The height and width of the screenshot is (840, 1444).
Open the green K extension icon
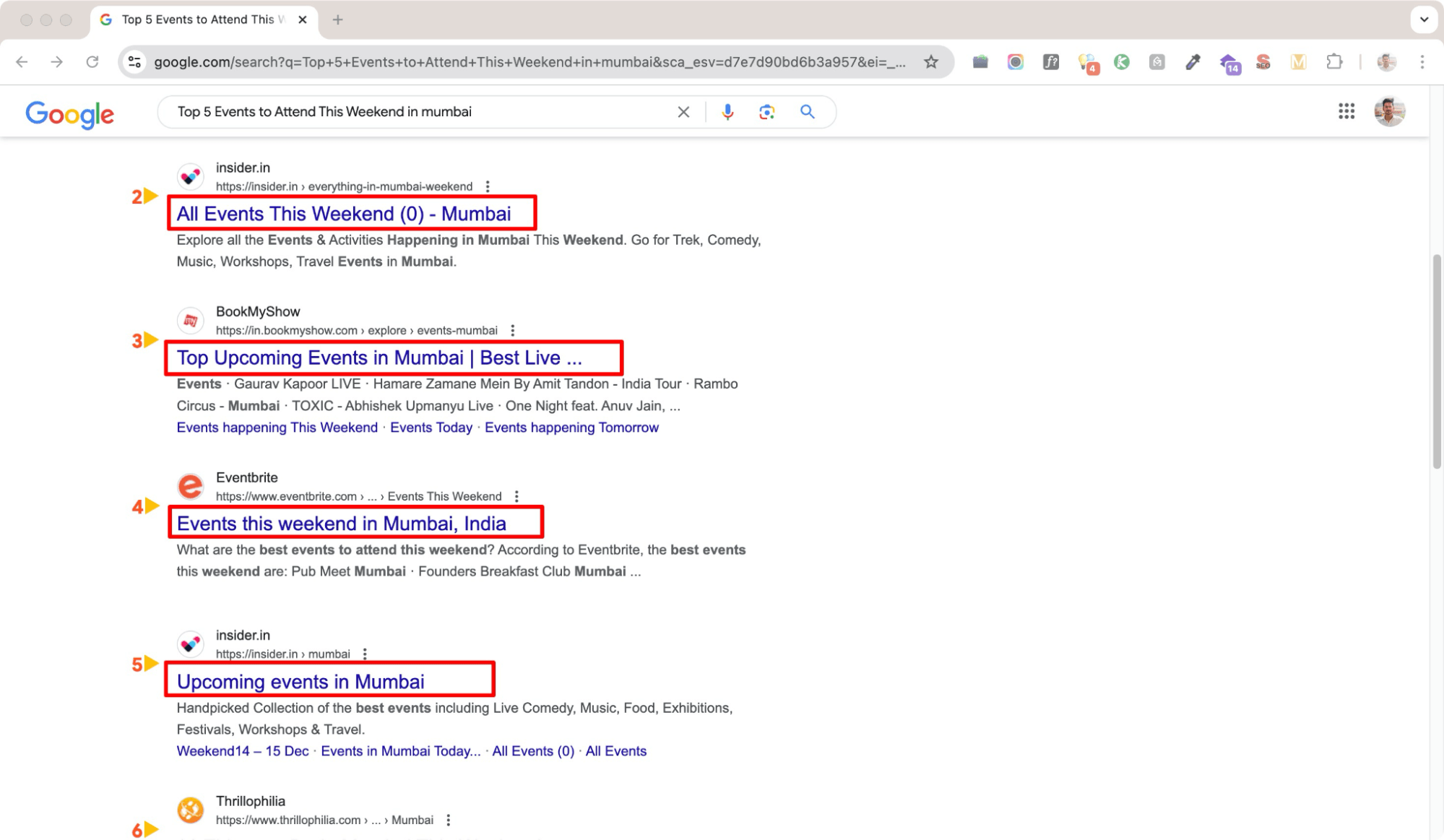coord(1122,62)
